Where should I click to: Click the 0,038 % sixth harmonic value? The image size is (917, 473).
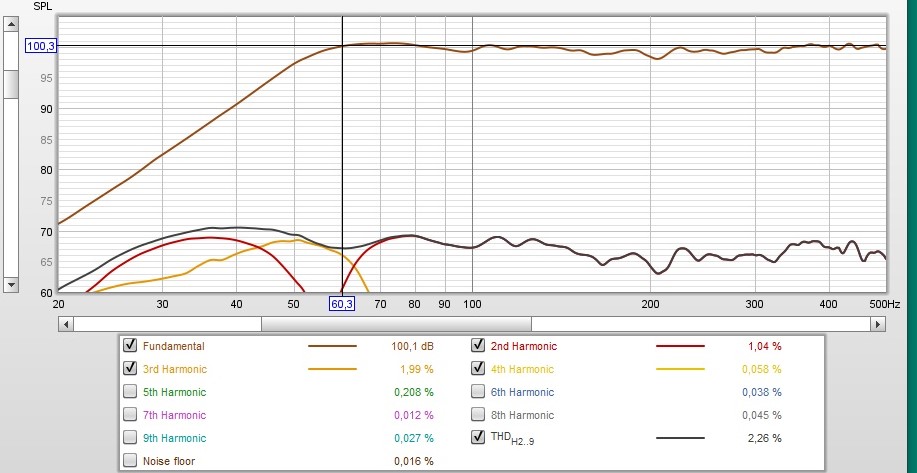point(761,392)
